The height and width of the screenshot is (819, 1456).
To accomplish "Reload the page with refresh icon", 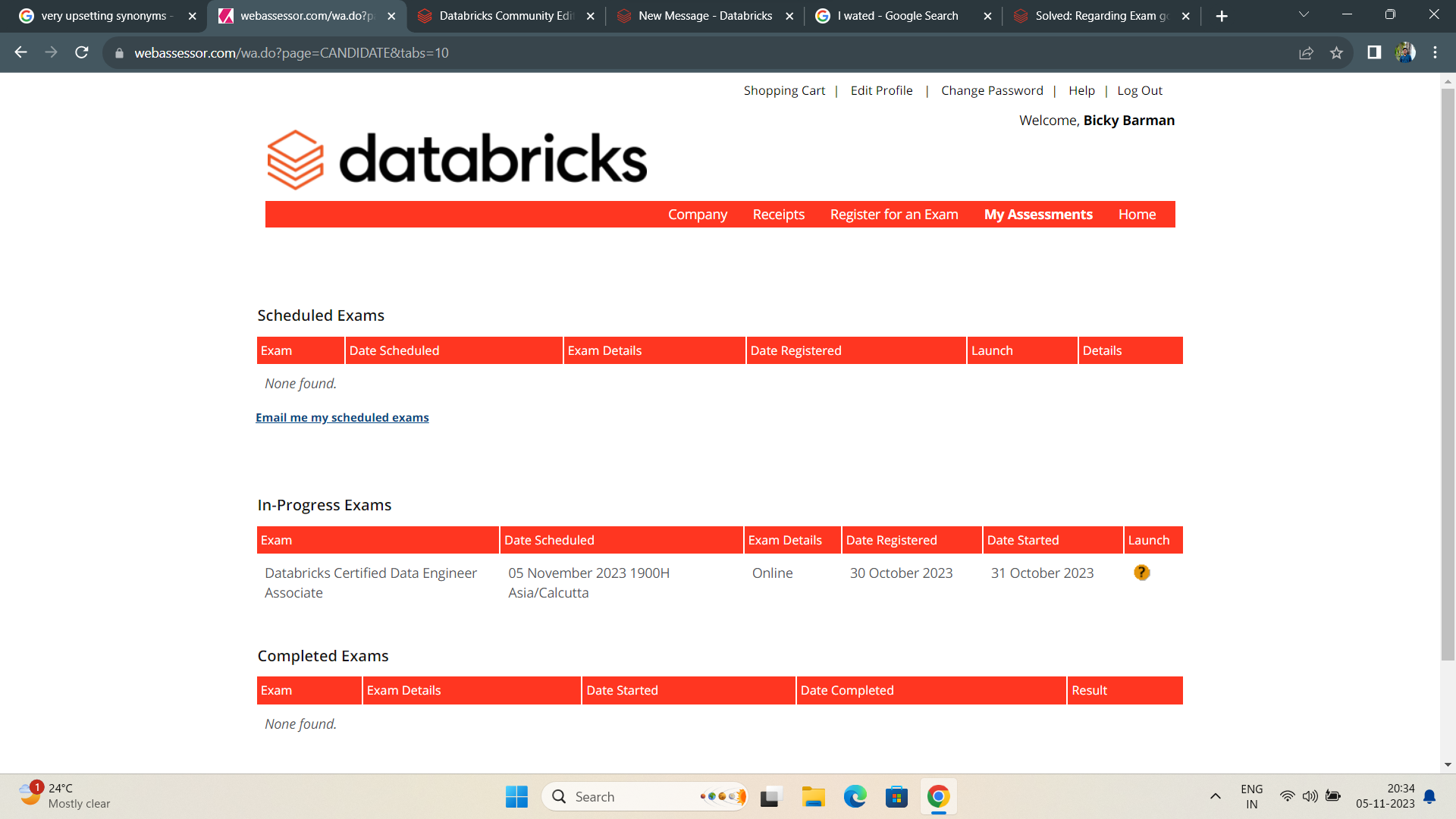I will click(x=82, y=52).
